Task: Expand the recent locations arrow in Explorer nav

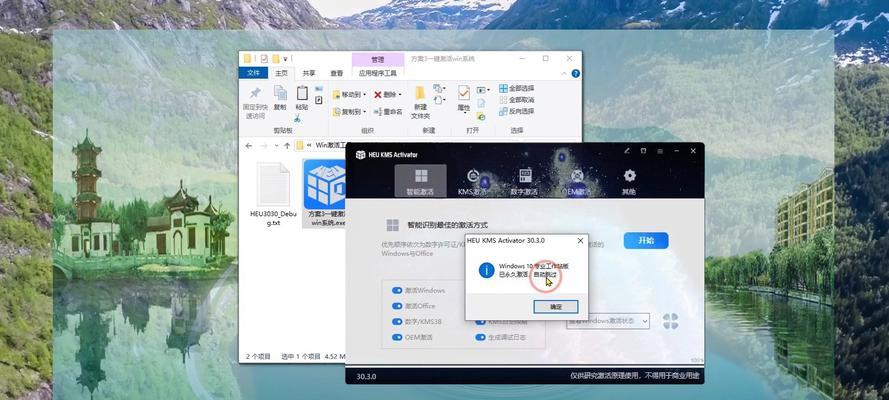Action: 276,146
